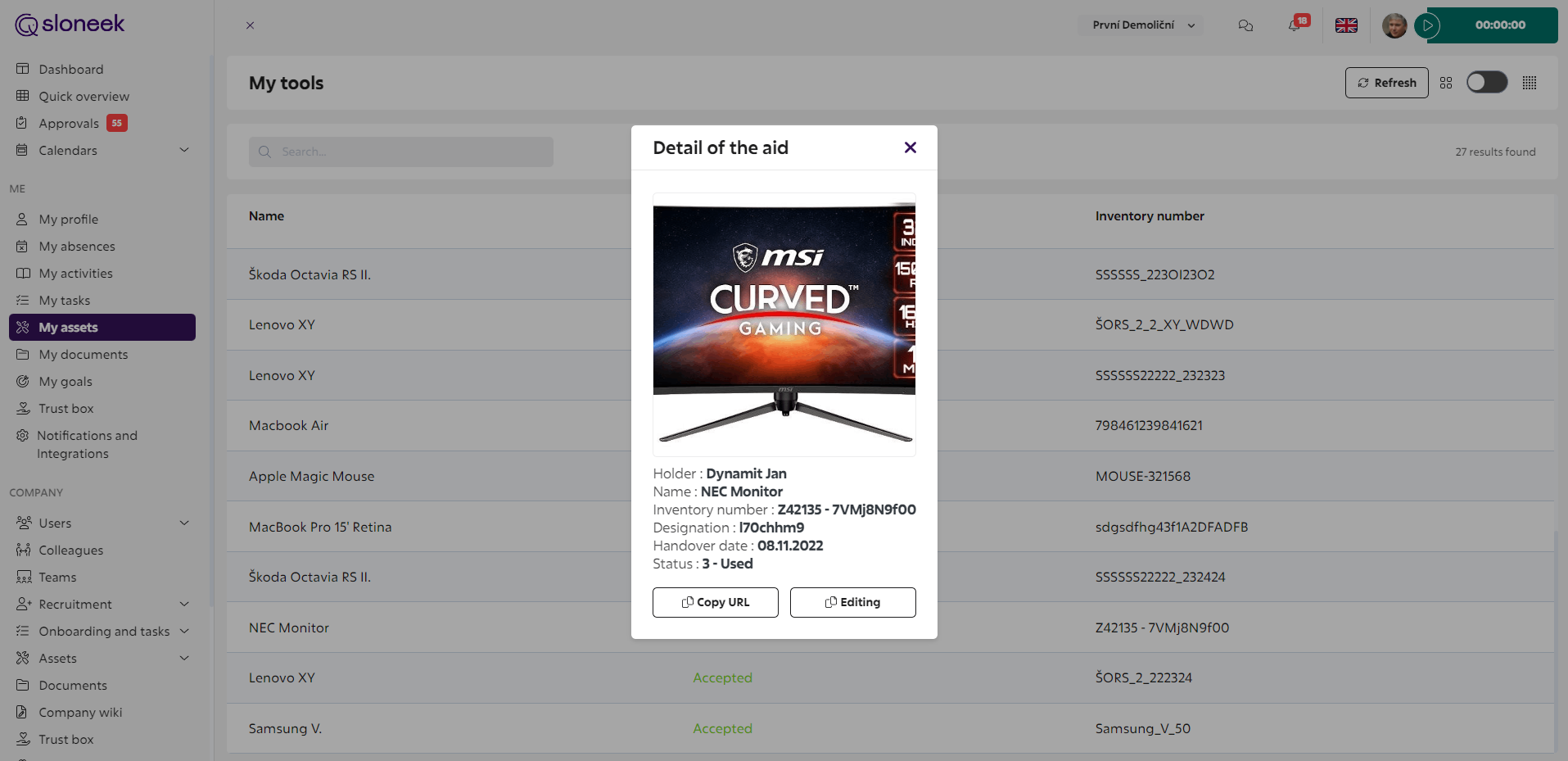
Task: Click the Company wiki icon
Action: (x=23, y=713)
